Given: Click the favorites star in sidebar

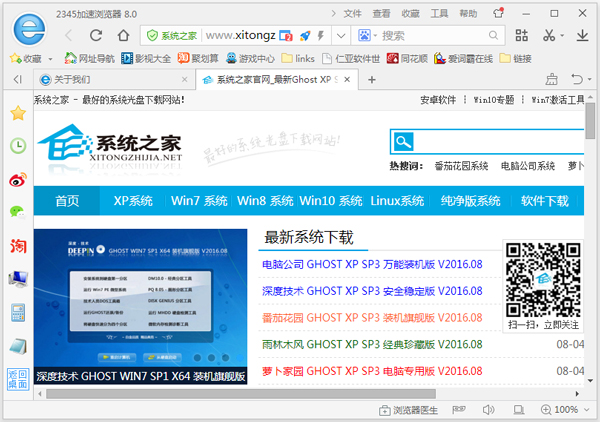Looking at the screenshot, I should pyautogui.click(x=17, y=113).
